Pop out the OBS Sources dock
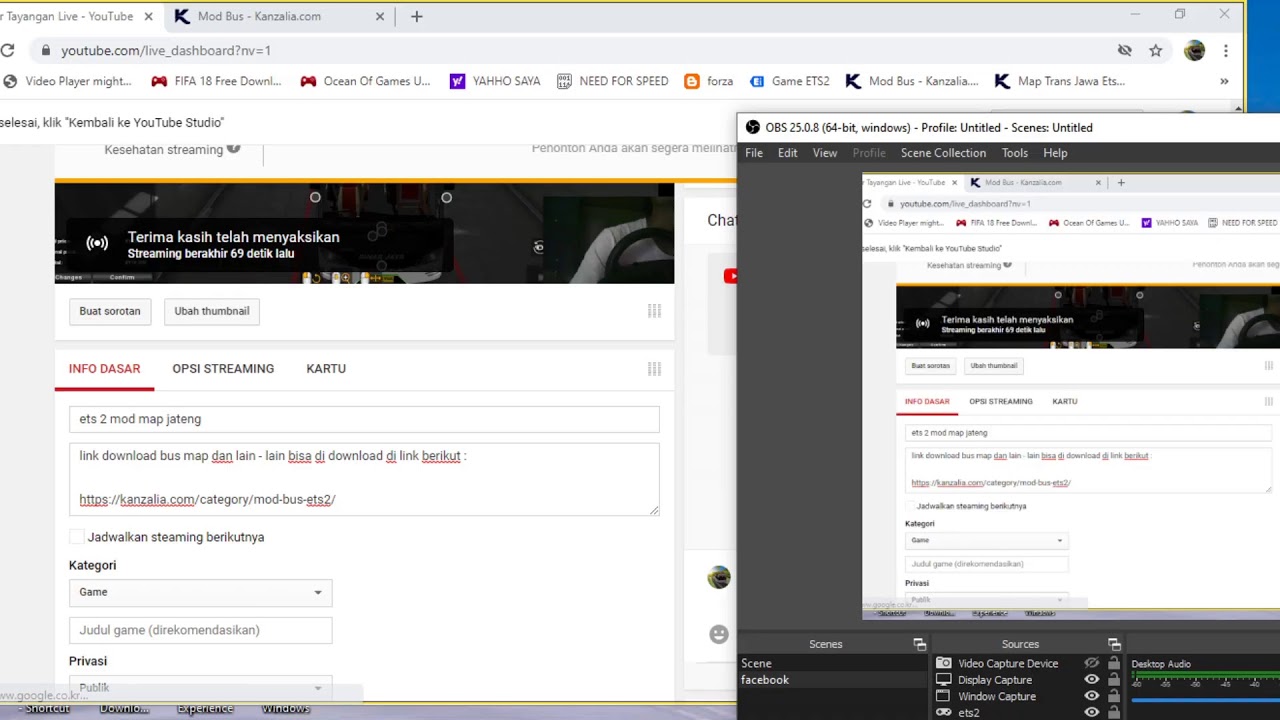The image size is (1280, 720). pyautogui.click(x=1114, y=644)
